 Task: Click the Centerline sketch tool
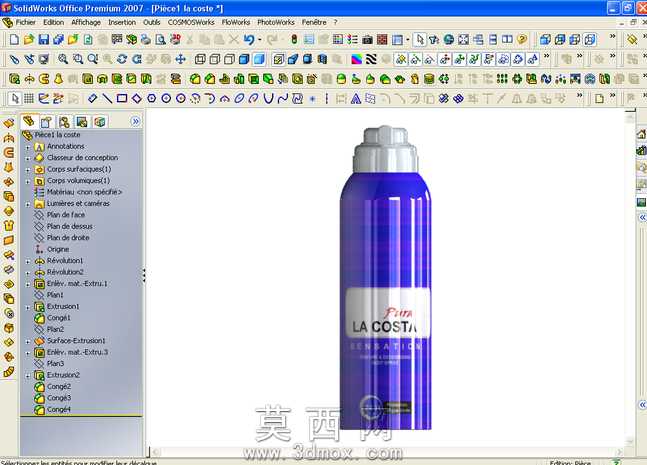(327, 98)
